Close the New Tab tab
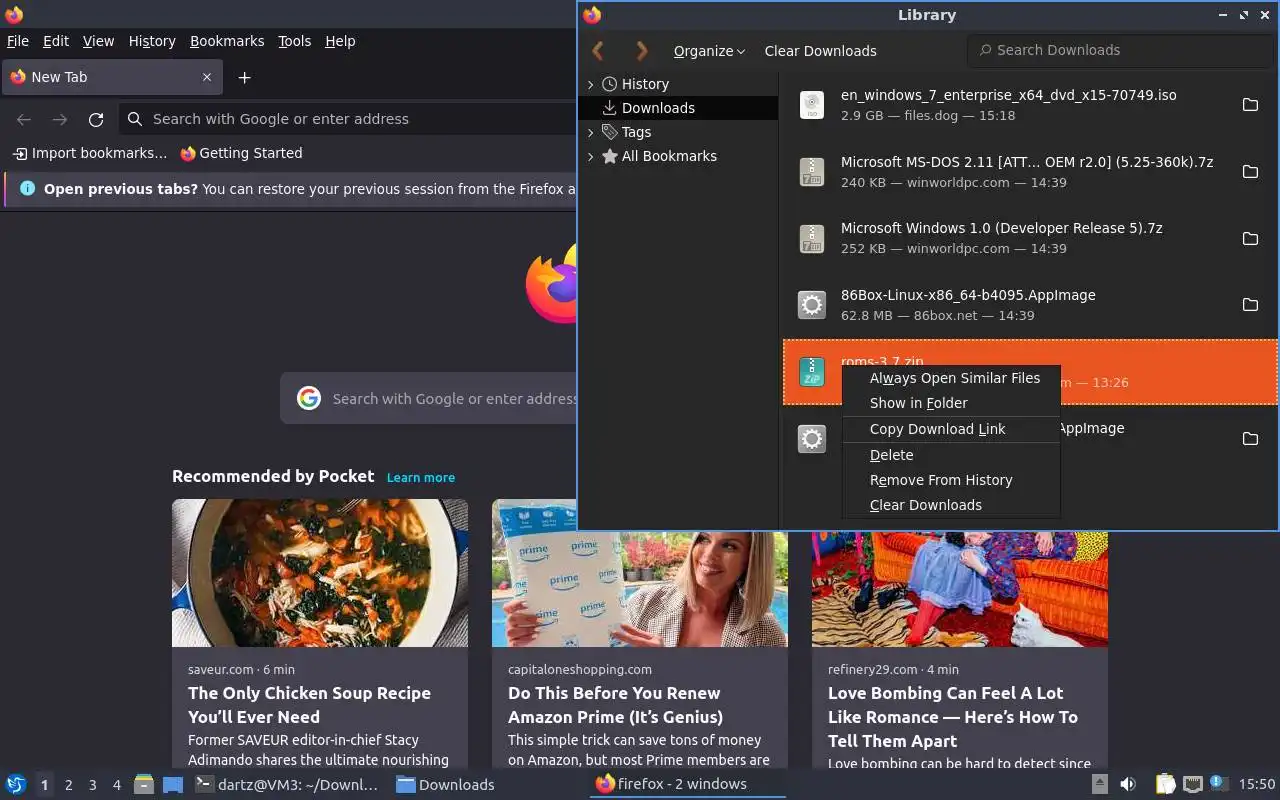1280x800 pixels. coord(207,77)
